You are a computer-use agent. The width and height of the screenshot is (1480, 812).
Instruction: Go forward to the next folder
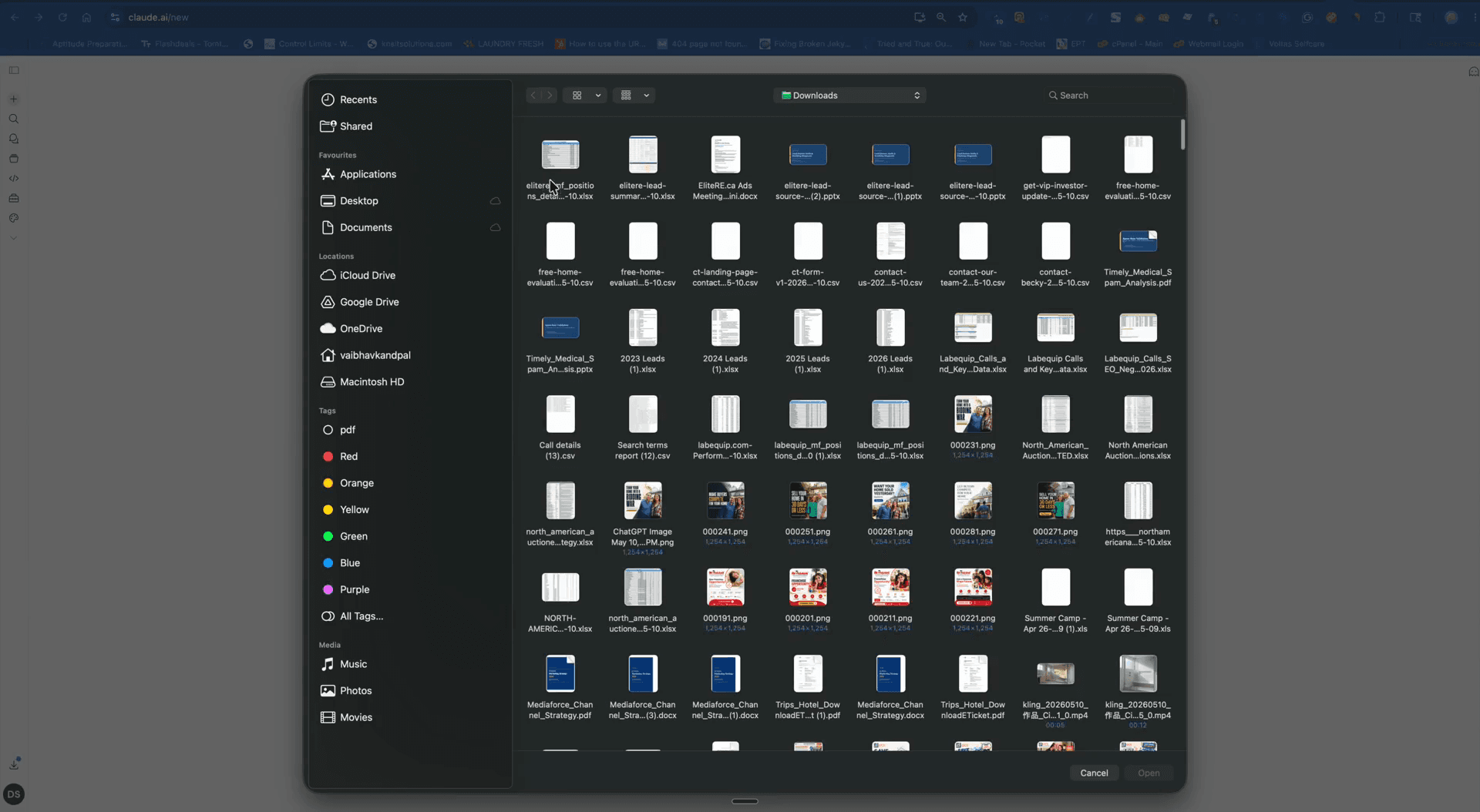[x=550, y=96]
